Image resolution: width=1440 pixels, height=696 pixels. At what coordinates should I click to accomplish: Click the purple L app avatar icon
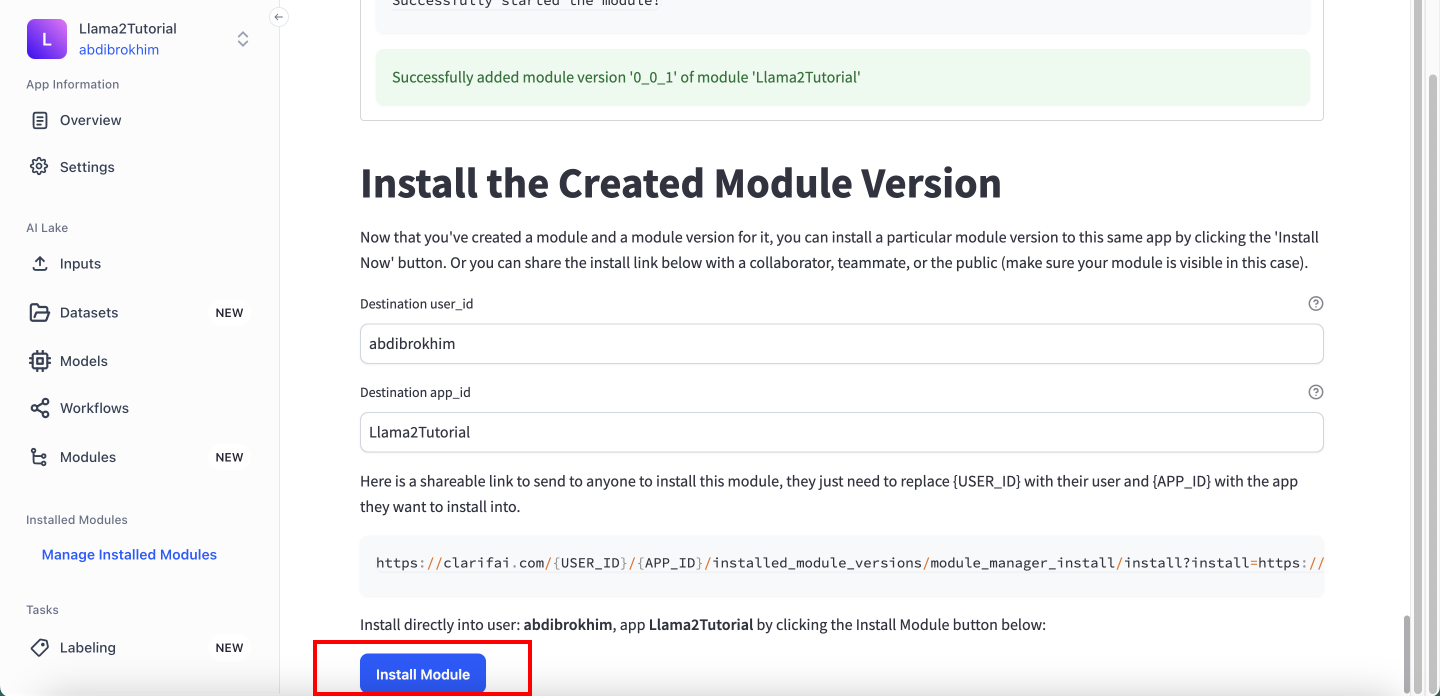click(47, 39)
